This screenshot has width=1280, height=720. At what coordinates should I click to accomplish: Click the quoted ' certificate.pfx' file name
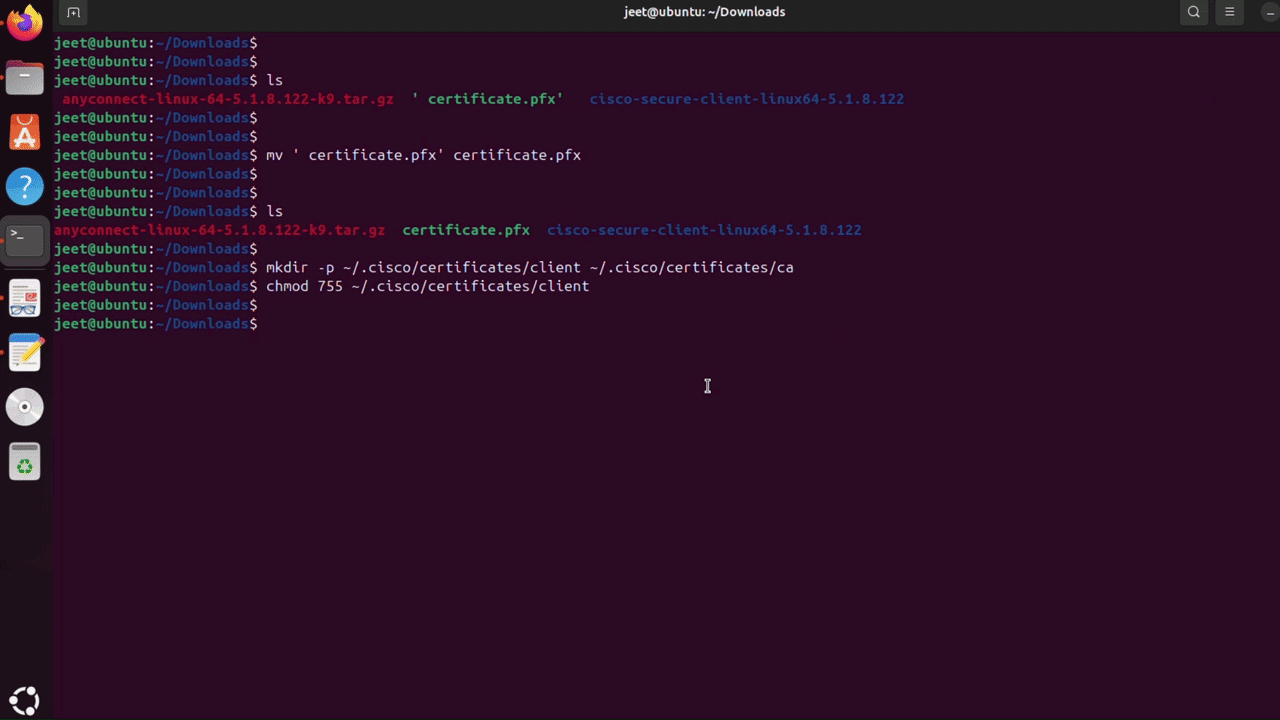[488, 99]
